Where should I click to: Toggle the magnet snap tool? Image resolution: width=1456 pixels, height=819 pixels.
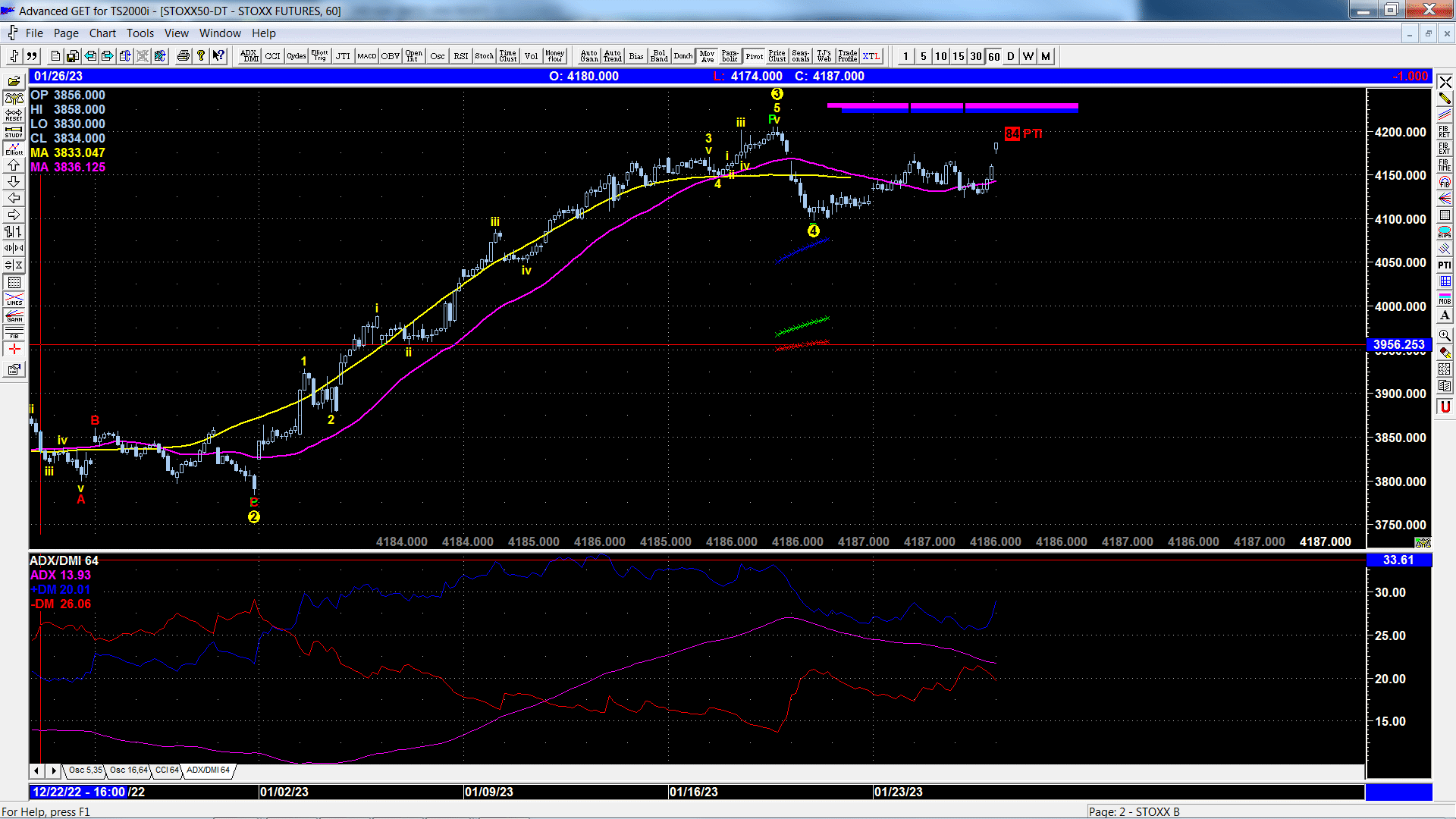1445,406
